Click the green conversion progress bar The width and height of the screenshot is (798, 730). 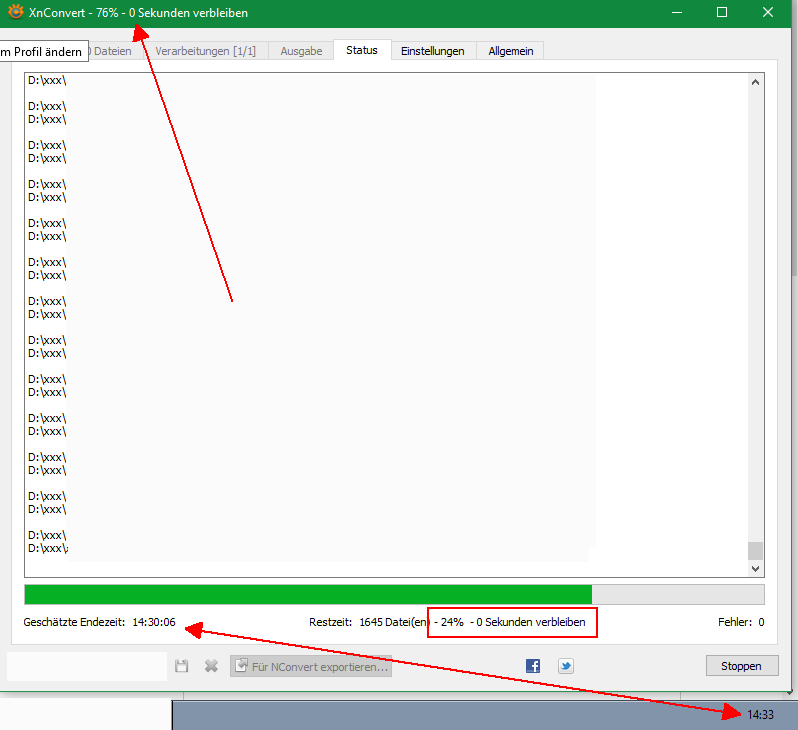tap(394, 595)
